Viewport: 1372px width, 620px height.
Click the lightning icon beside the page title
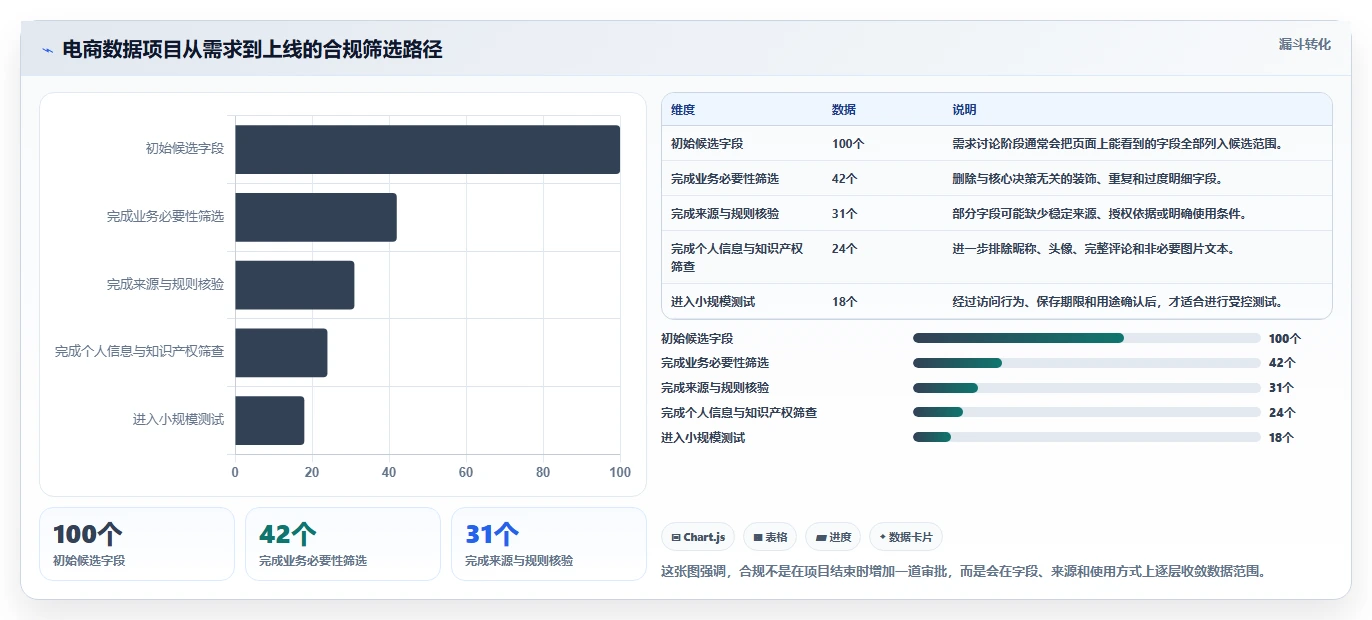click(x=47, y=50)
